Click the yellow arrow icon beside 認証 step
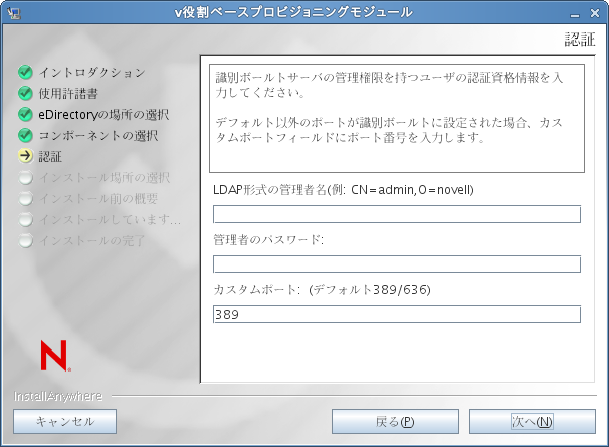The width and height of the screenshot is (609, 447). pos(25,156)
